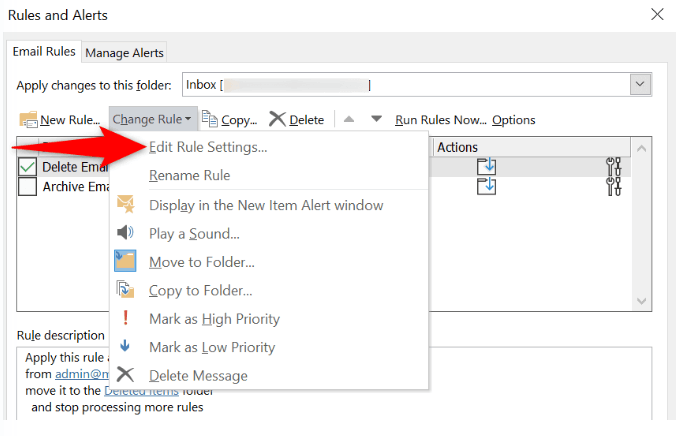Viewport: 685px width, 436px height.
Task: Uncheck the Delete Email rule checkbox
Action: click(x=27, y=166)
